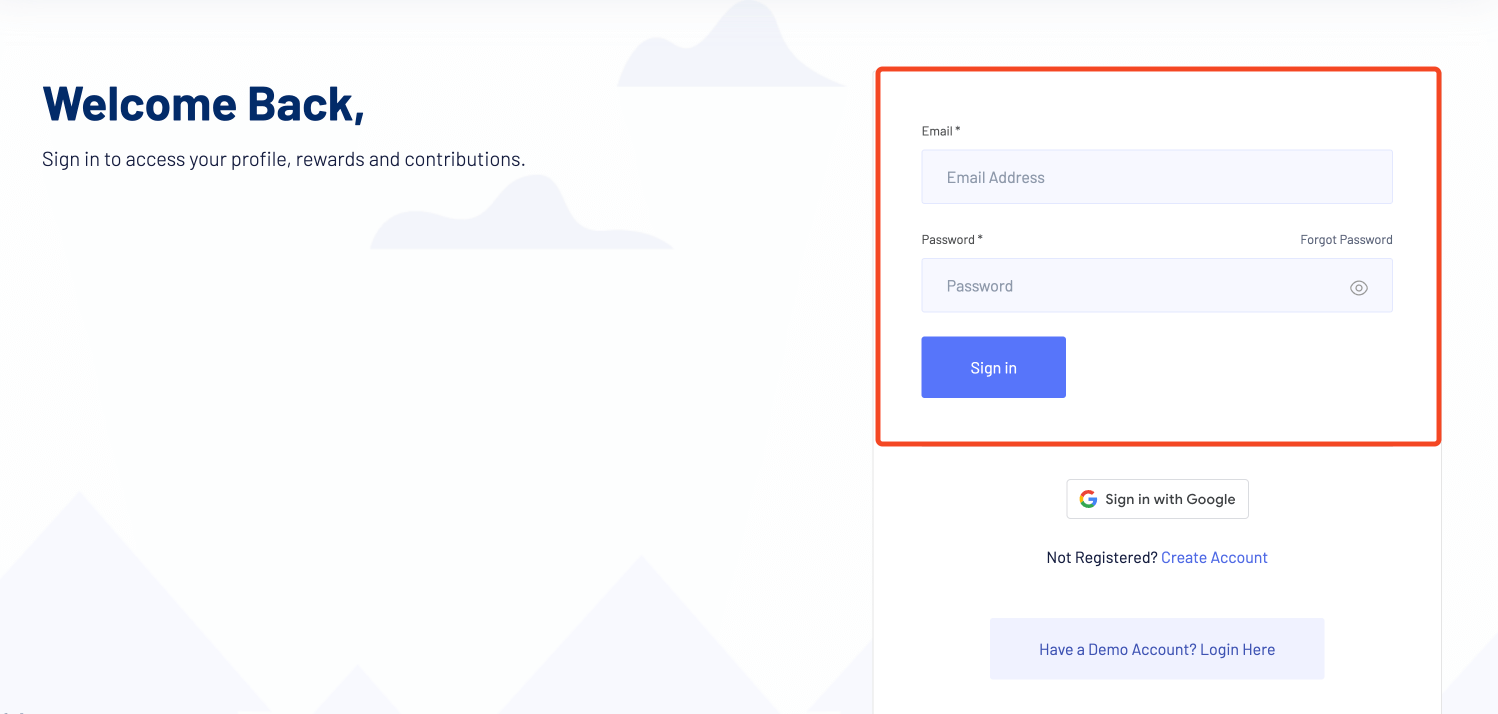Click the sign-in form's highlighted border area
Image resolution: width=1498 pixels, height=714 pixels.
(1158, 70)
